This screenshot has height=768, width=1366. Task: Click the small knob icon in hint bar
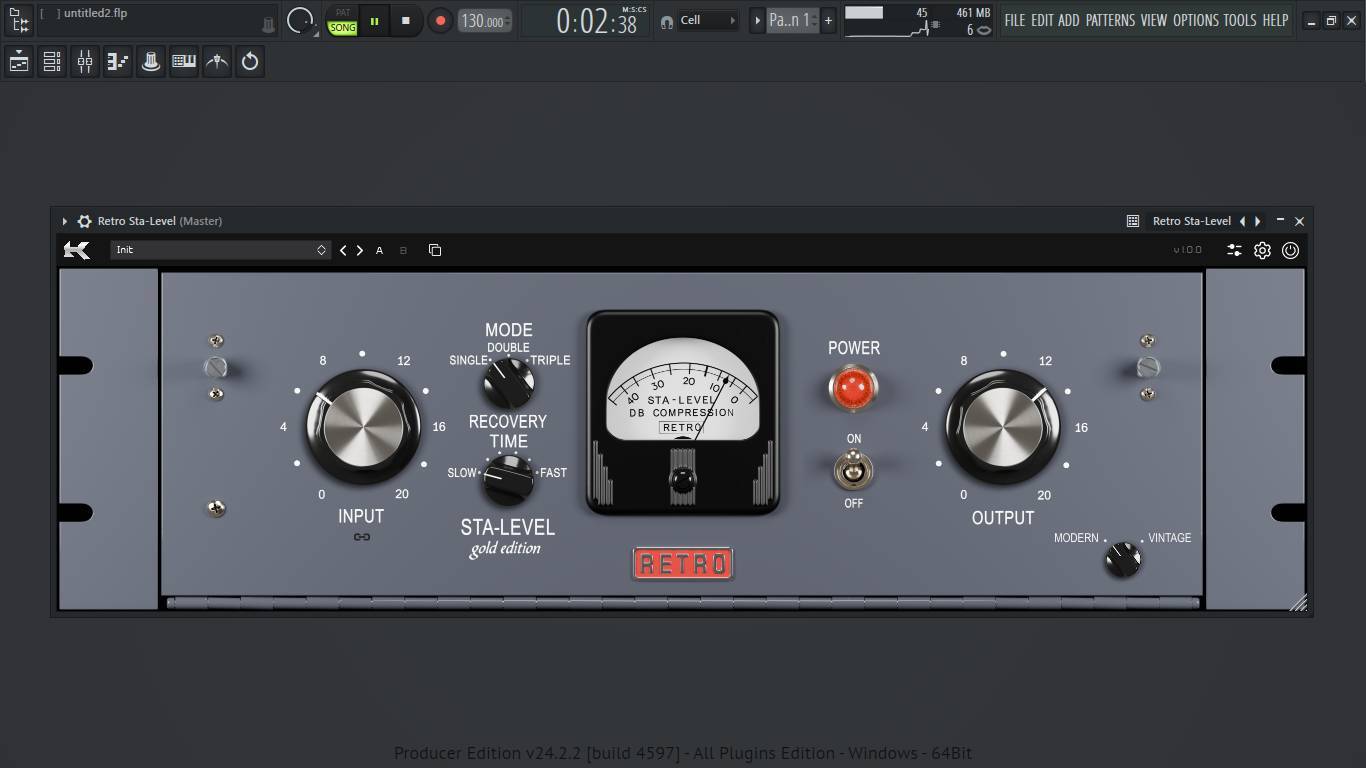[x=268, y=24]
